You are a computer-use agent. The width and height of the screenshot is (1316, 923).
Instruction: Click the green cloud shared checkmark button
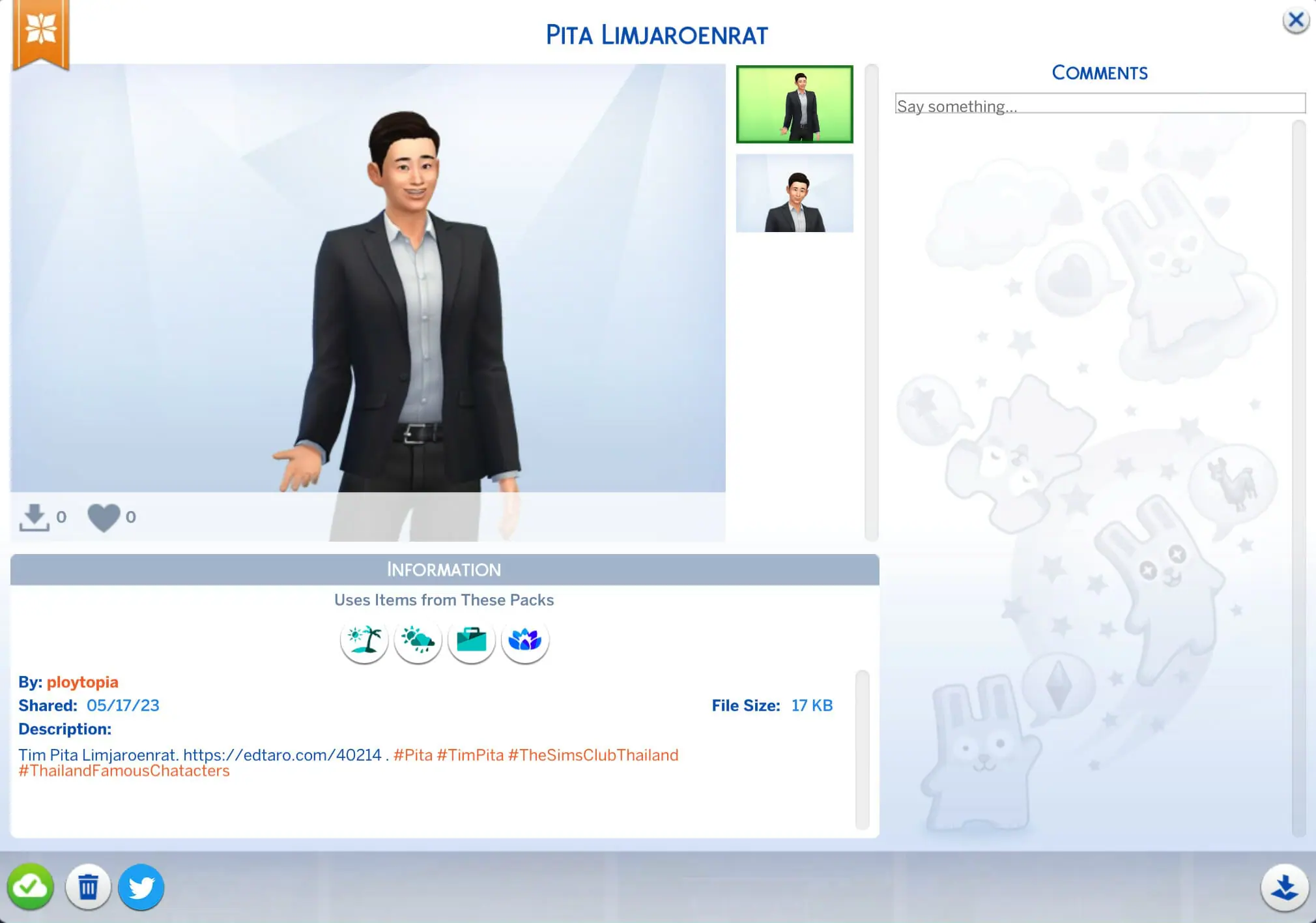31,886
